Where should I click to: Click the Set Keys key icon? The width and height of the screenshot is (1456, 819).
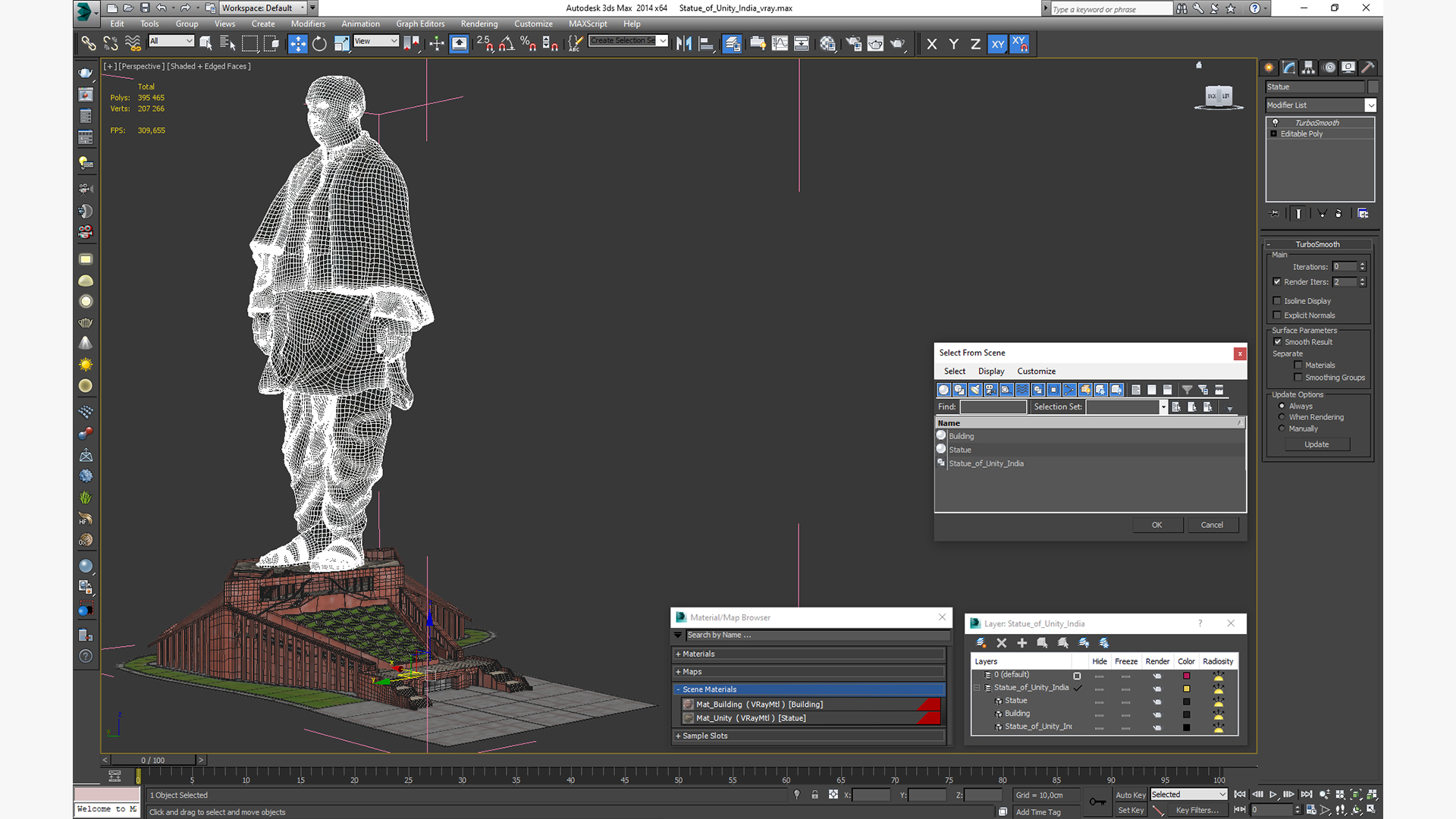pos(1097,802)
